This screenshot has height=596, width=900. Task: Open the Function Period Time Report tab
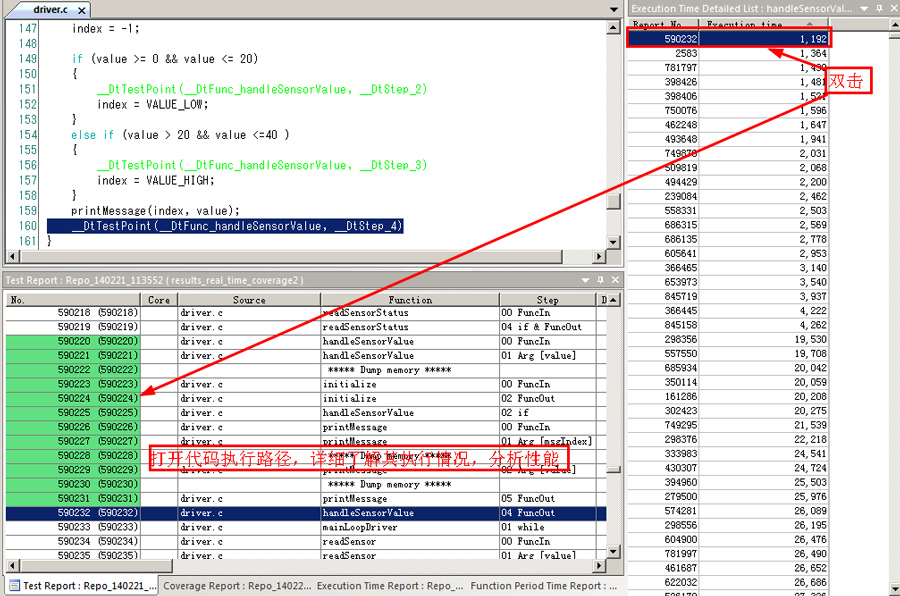[x=544, y=586]
